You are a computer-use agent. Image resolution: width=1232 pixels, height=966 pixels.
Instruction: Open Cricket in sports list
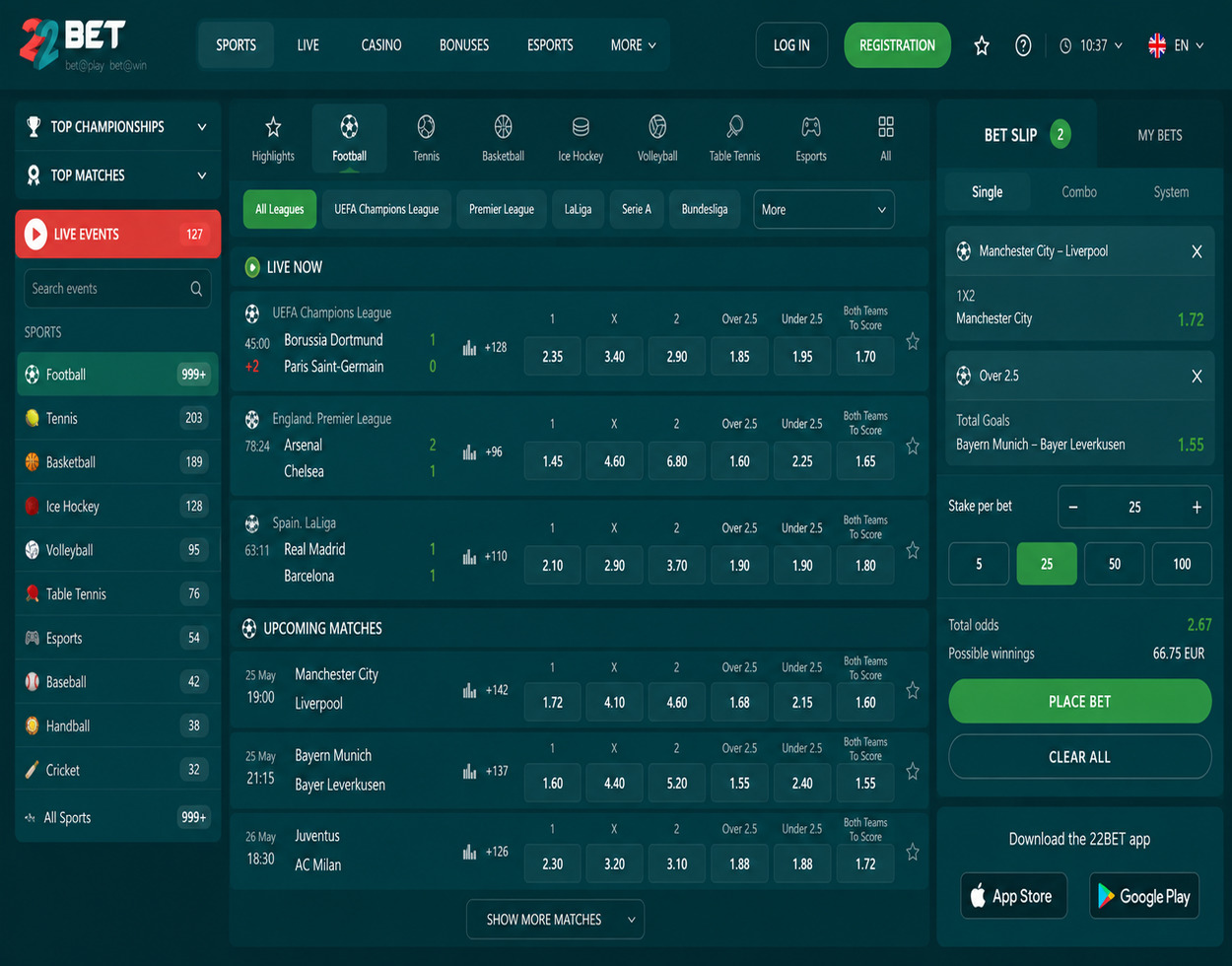(117, 770)
